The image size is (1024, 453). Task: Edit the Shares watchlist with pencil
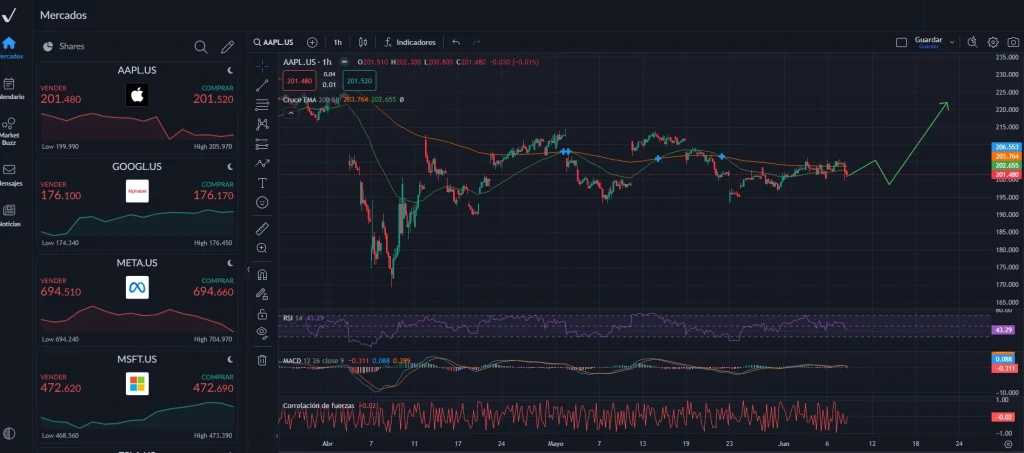point(227,46)
